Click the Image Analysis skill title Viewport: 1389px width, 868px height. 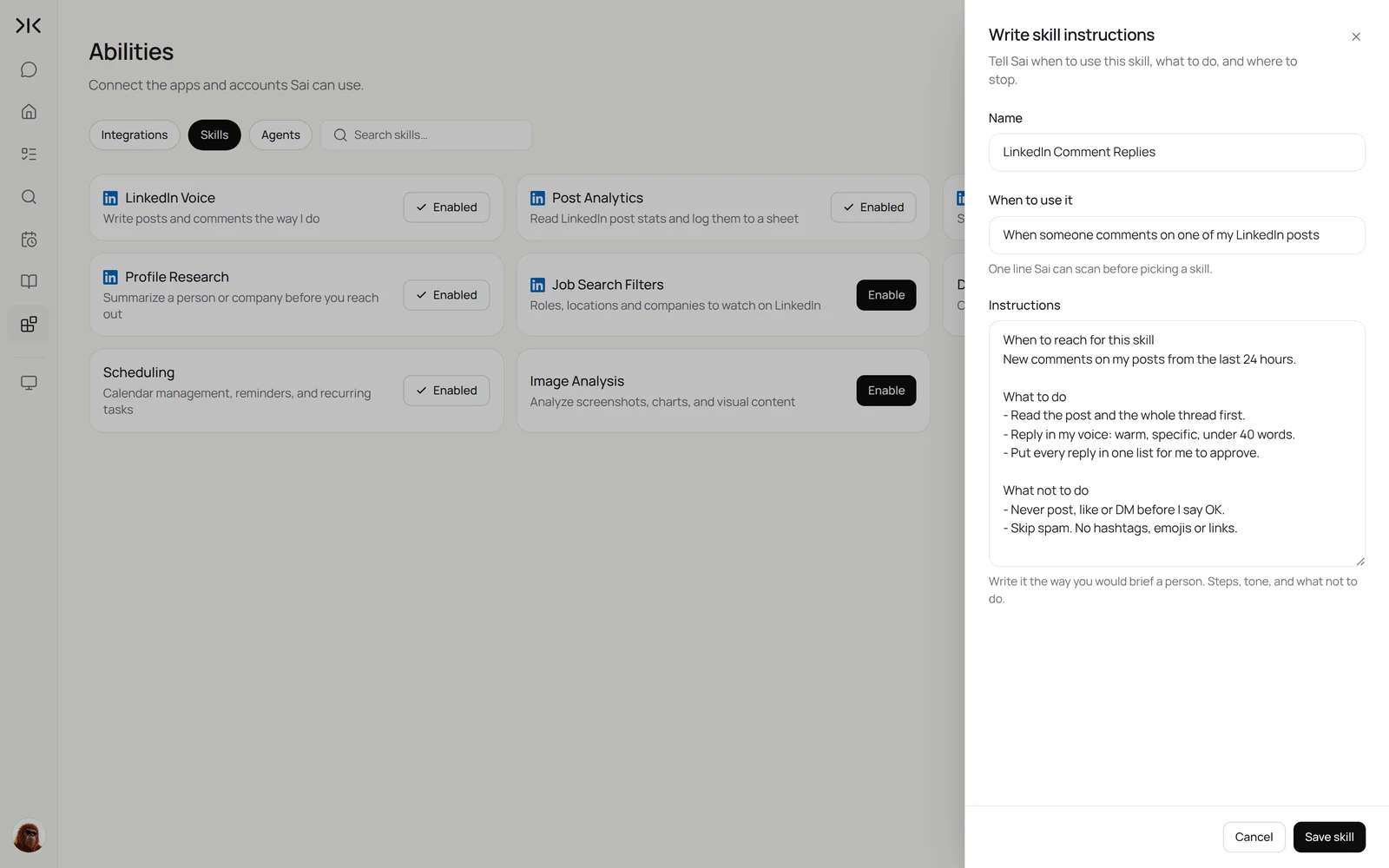pyautogui.click(x=577, y=381)
